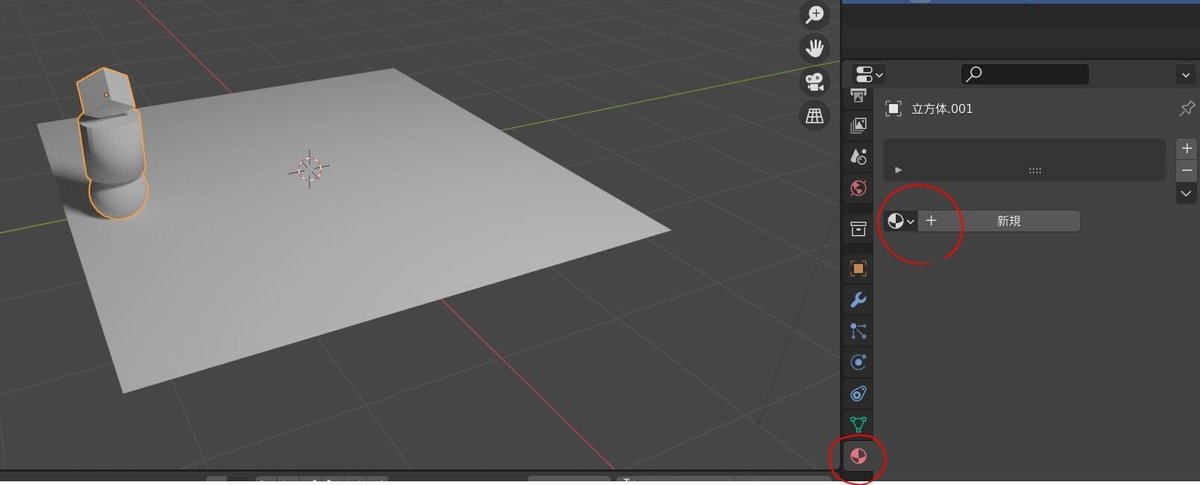1200x485 pixels.
Task: Open the Physics properties tab
Action: point(858,362)
